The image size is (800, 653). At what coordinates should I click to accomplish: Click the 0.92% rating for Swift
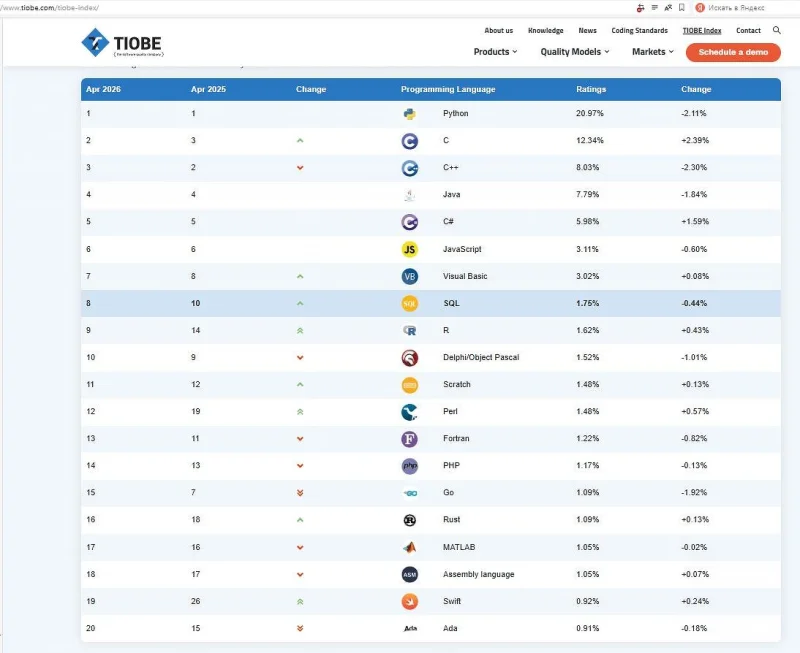click(x=588, y=601)
